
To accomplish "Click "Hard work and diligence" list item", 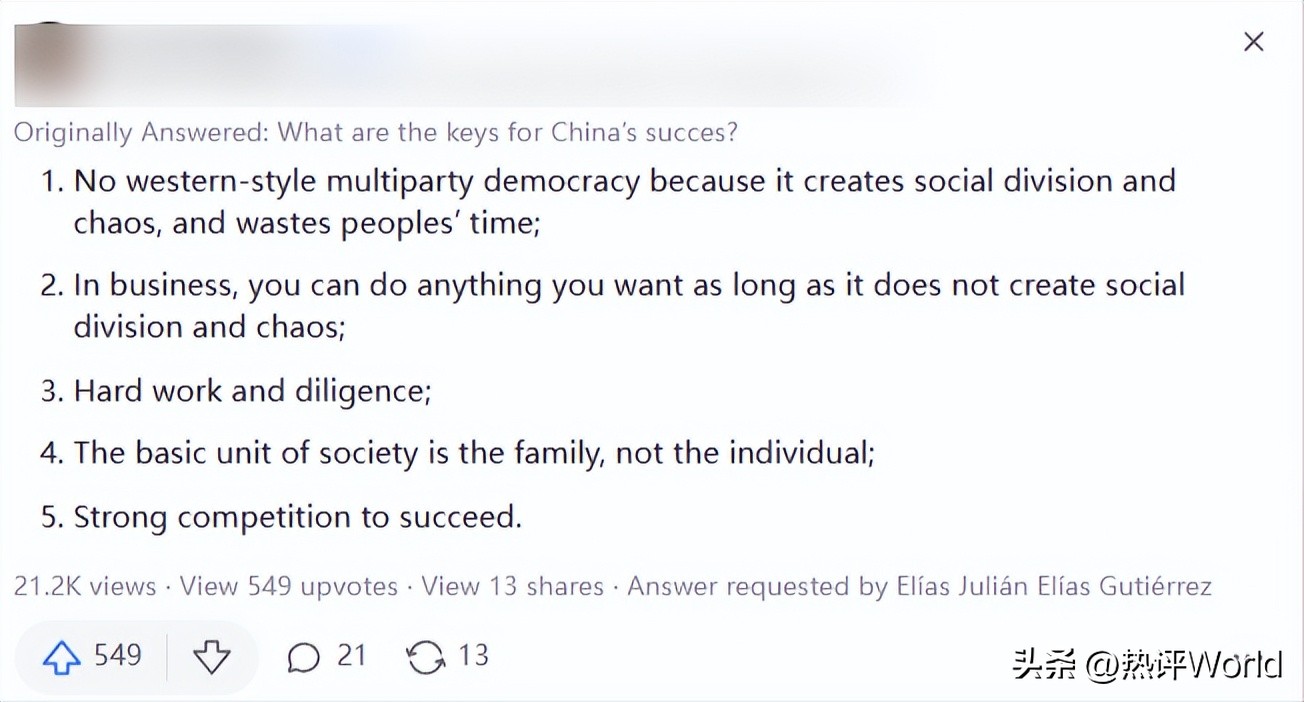I will click(252, 390).
